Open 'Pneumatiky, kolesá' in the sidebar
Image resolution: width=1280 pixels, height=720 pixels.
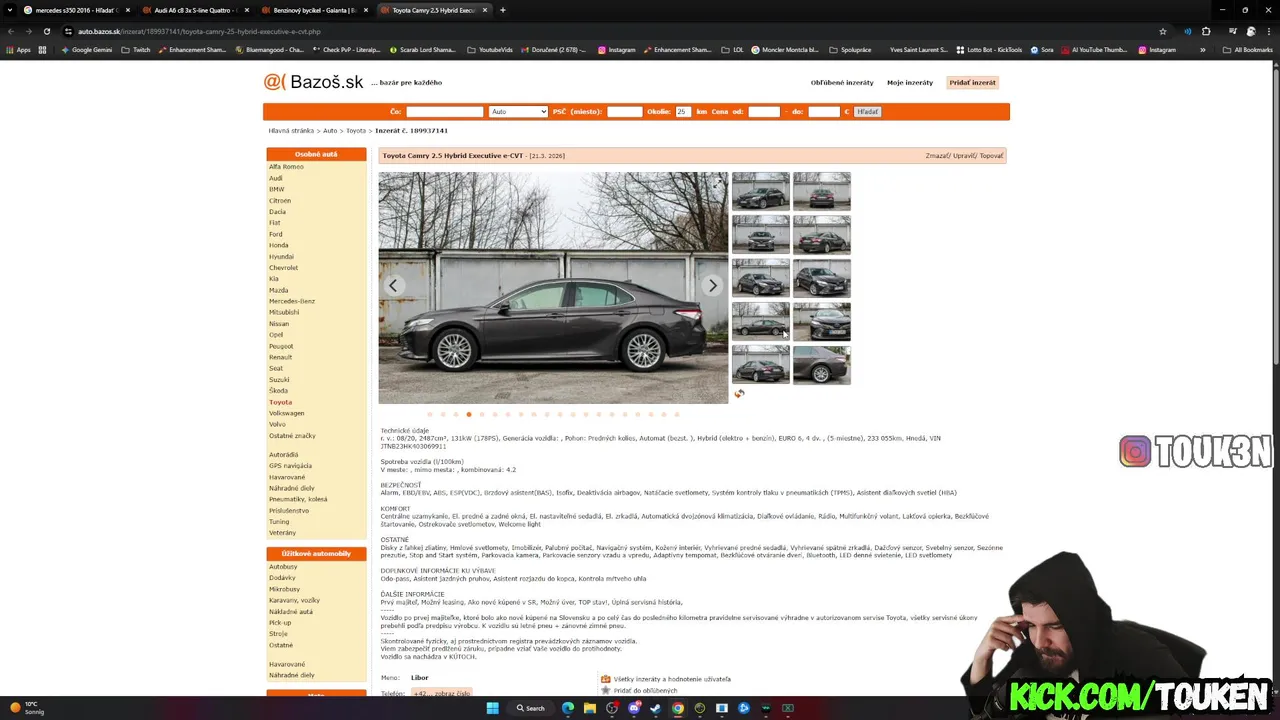point(298,499)
